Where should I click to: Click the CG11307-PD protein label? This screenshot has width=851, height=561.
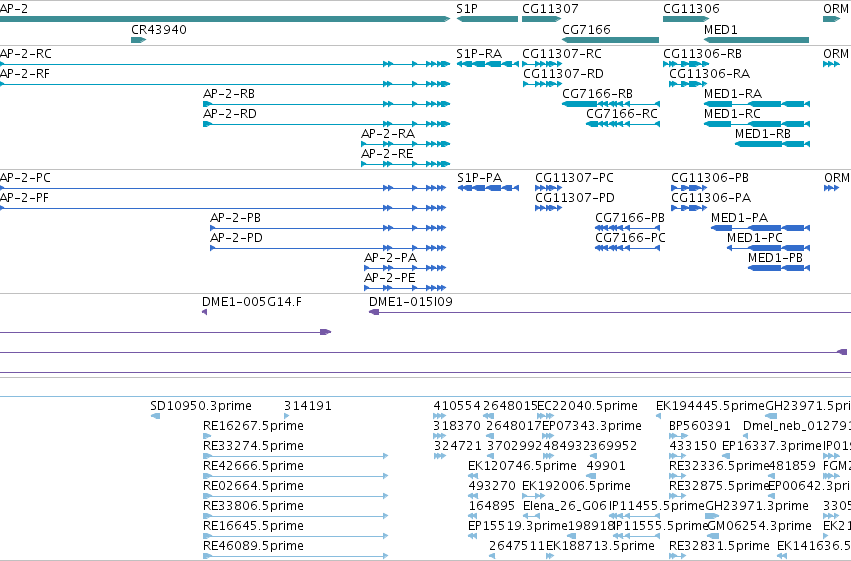[575, 198]
